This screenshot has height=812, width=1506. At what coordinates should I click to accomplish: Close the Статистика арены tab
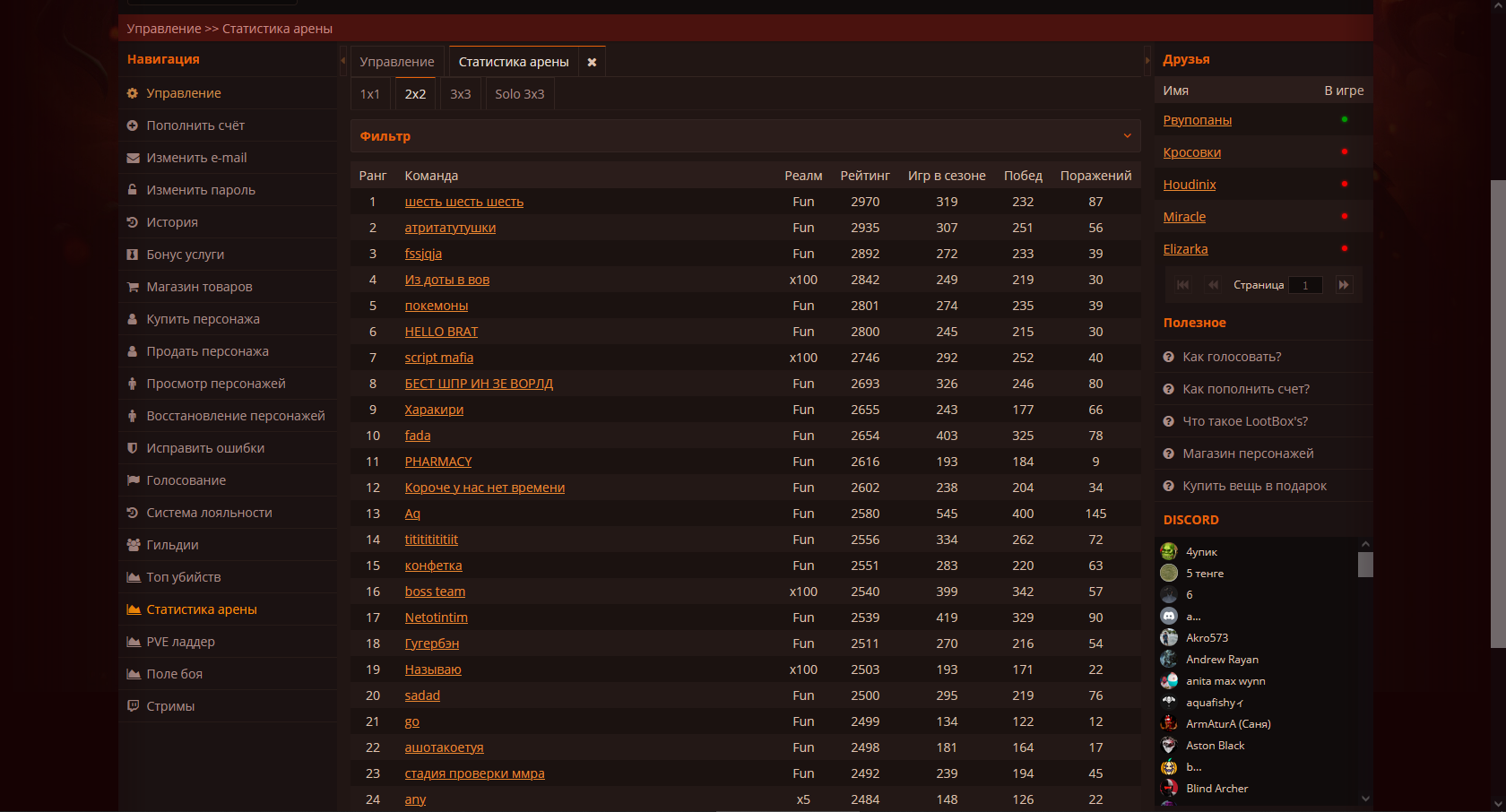pos(592,62)
